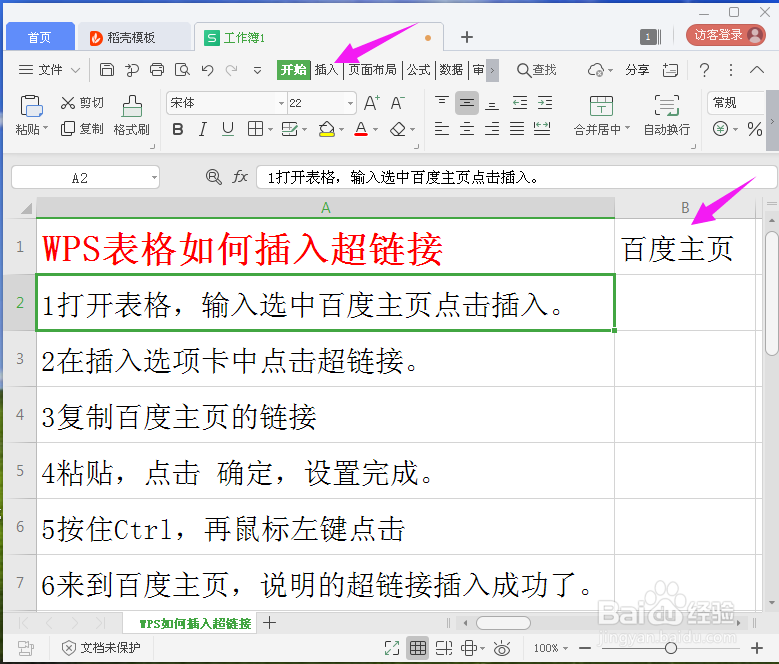The height and width of the screenshot is (664, 779).
Task: Switch to the 公式 ribbon tab
Action: [x=418, y=70]
